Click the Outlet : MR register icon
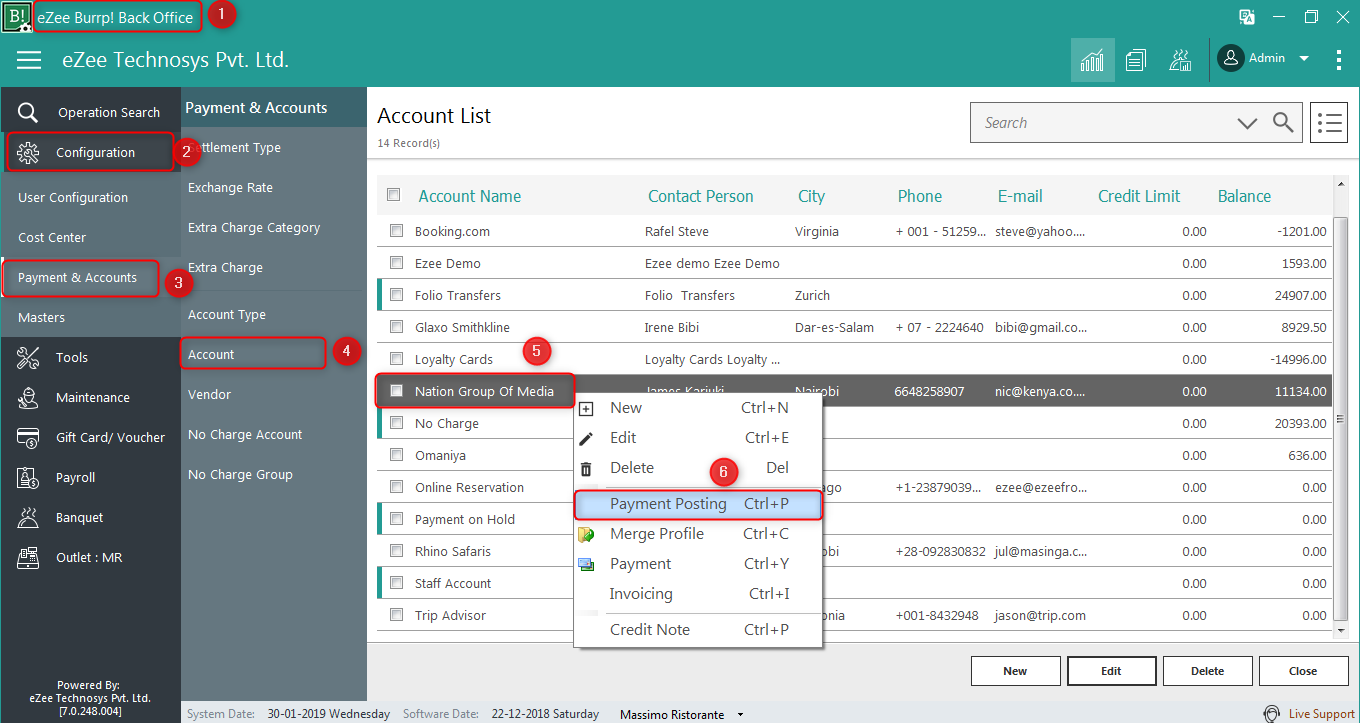 pyautogui.click(x=29, y=557)
